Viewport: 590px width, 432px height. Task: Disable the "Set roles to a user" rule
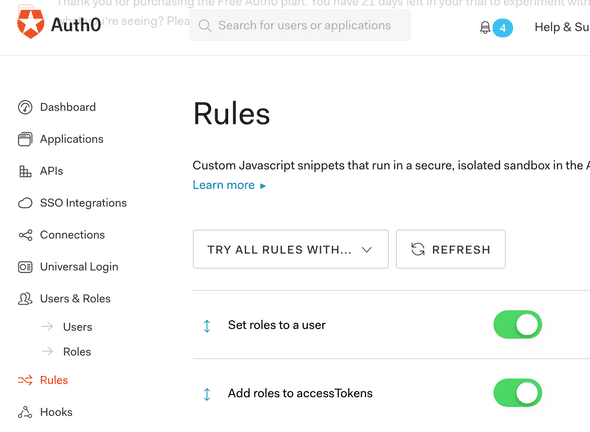[x=517, y=324]
